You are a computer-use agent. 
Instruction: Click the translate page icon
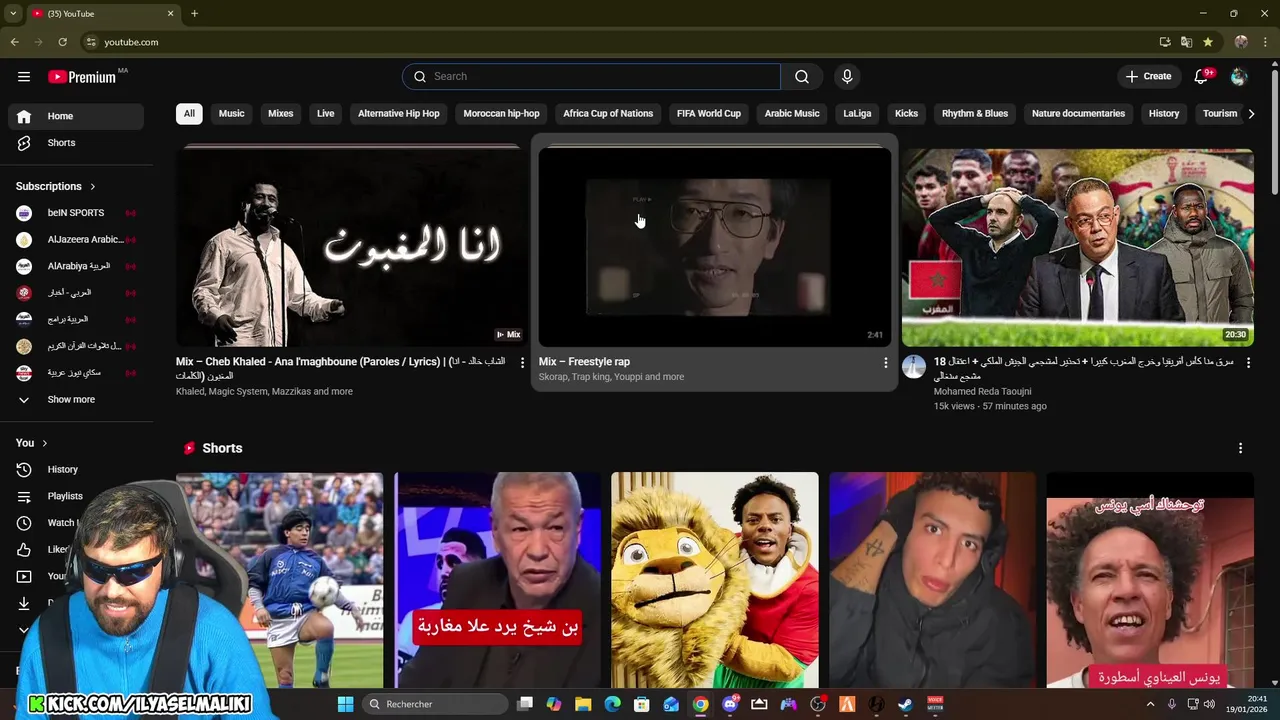point(1186,42)
